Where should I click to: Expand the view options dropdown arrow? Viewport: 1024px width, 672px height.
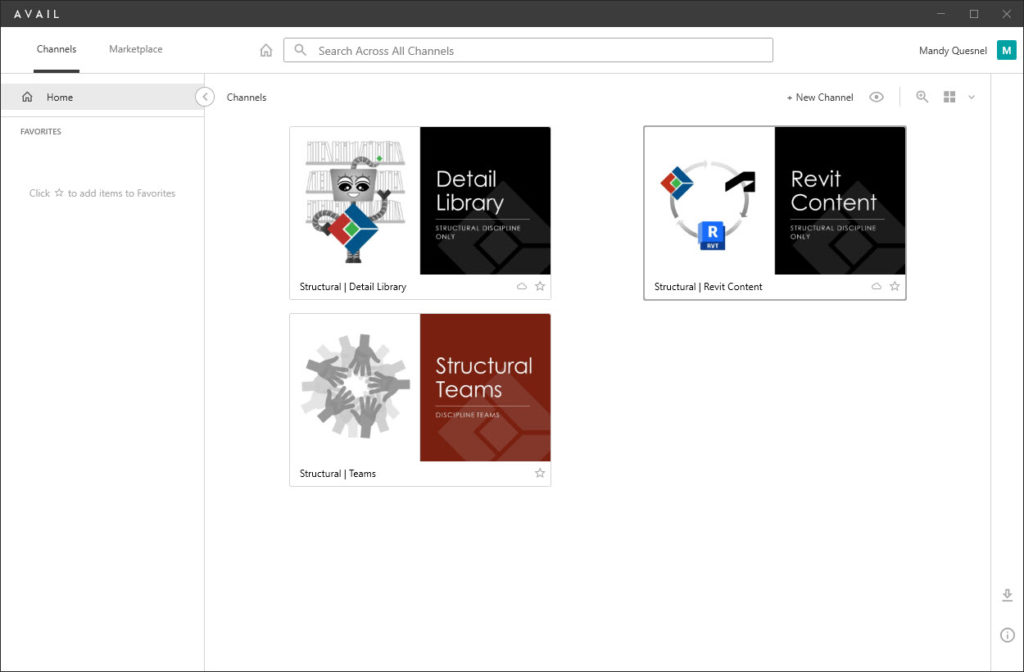pos(972,97)
